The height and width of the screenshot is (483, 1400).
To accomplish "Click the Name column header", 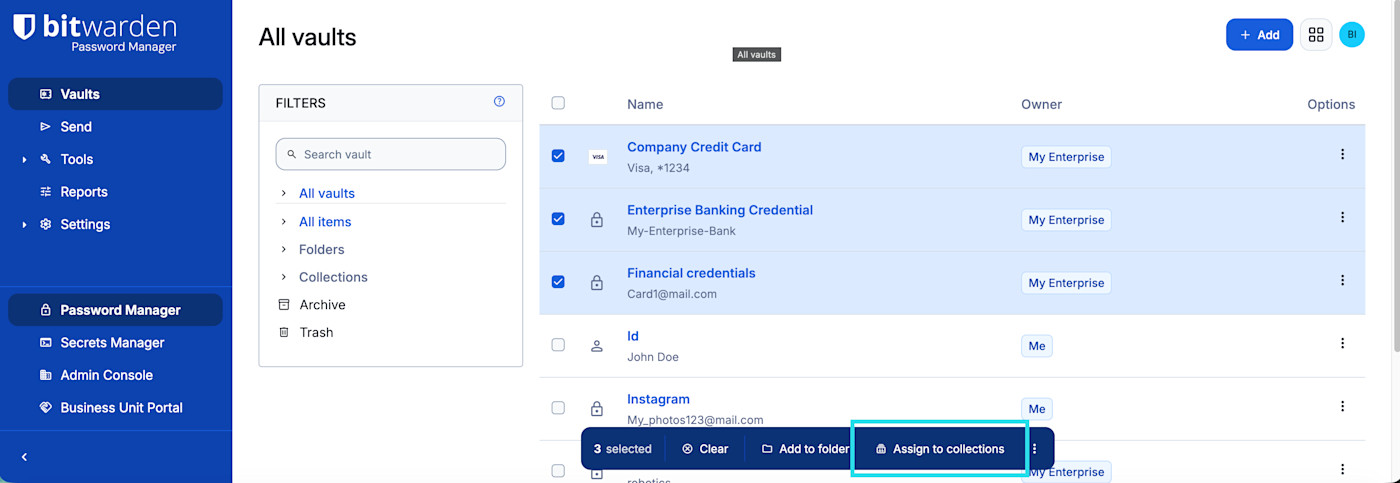I will coord(645,104).
